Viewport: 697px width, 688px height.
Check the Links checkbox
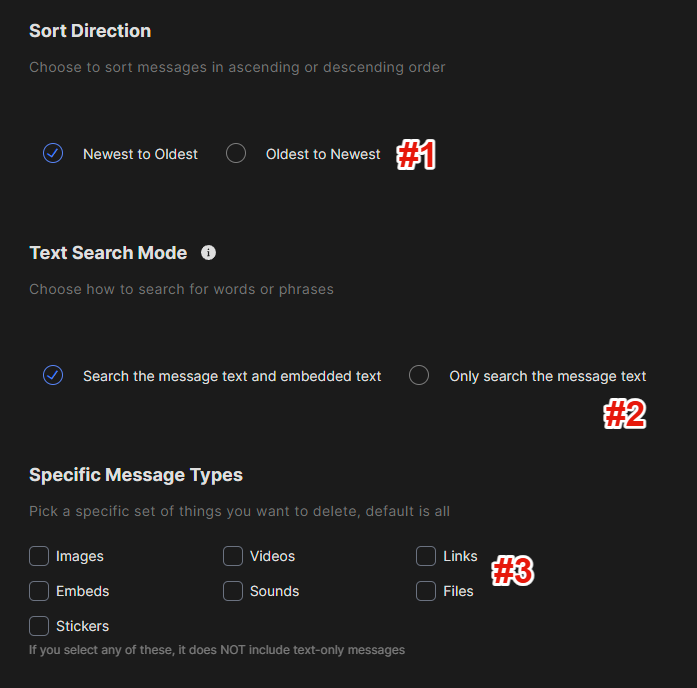point(426,556)
